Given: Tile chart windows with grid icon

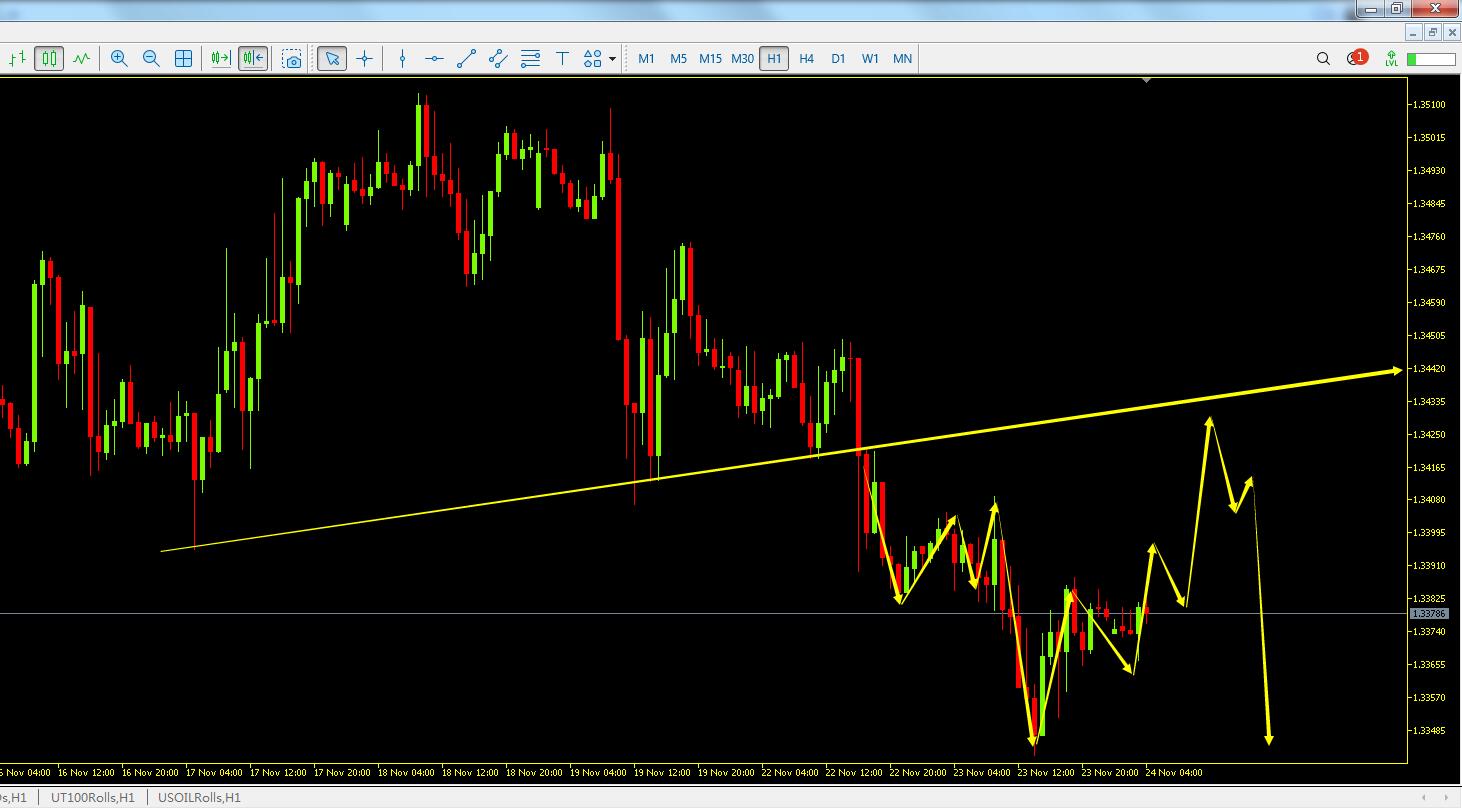Looking at the screenshot, I should coord(183,59).
